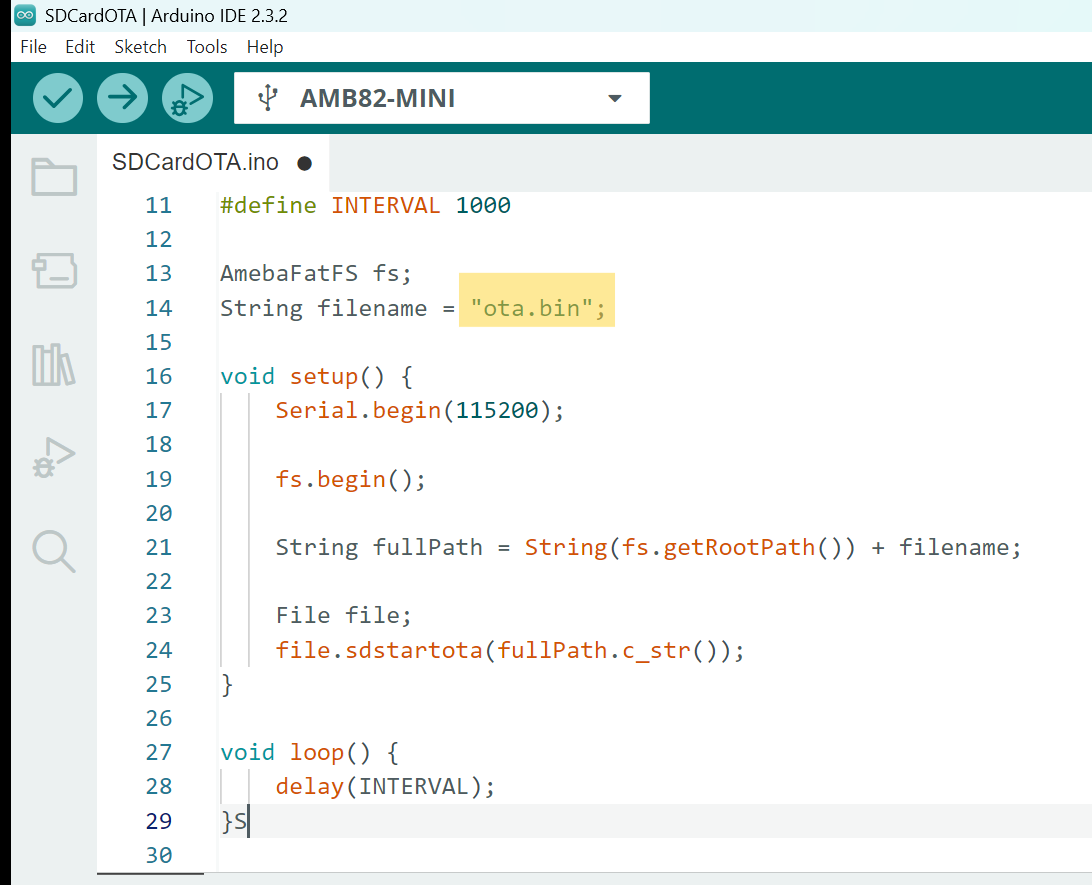Upload the sketch with the arrow button
The width and height of the screenshot is (1092, 885).
pyautogui.click(x=122, y=98)
